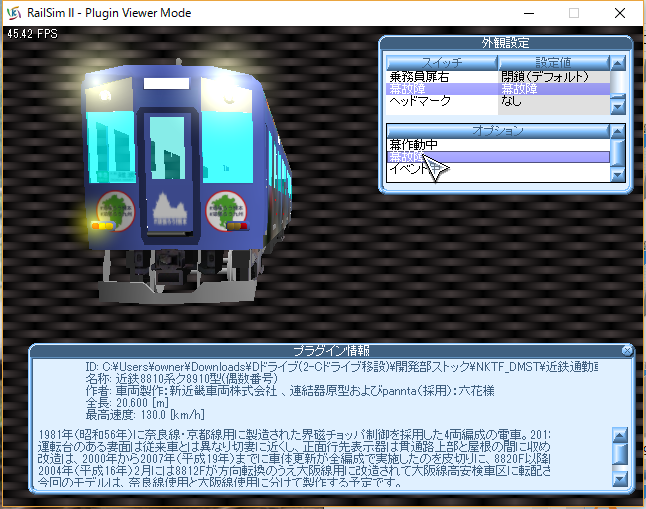
Task: Choose the 幕作動中 option
Action: click(x=498, y=145)
